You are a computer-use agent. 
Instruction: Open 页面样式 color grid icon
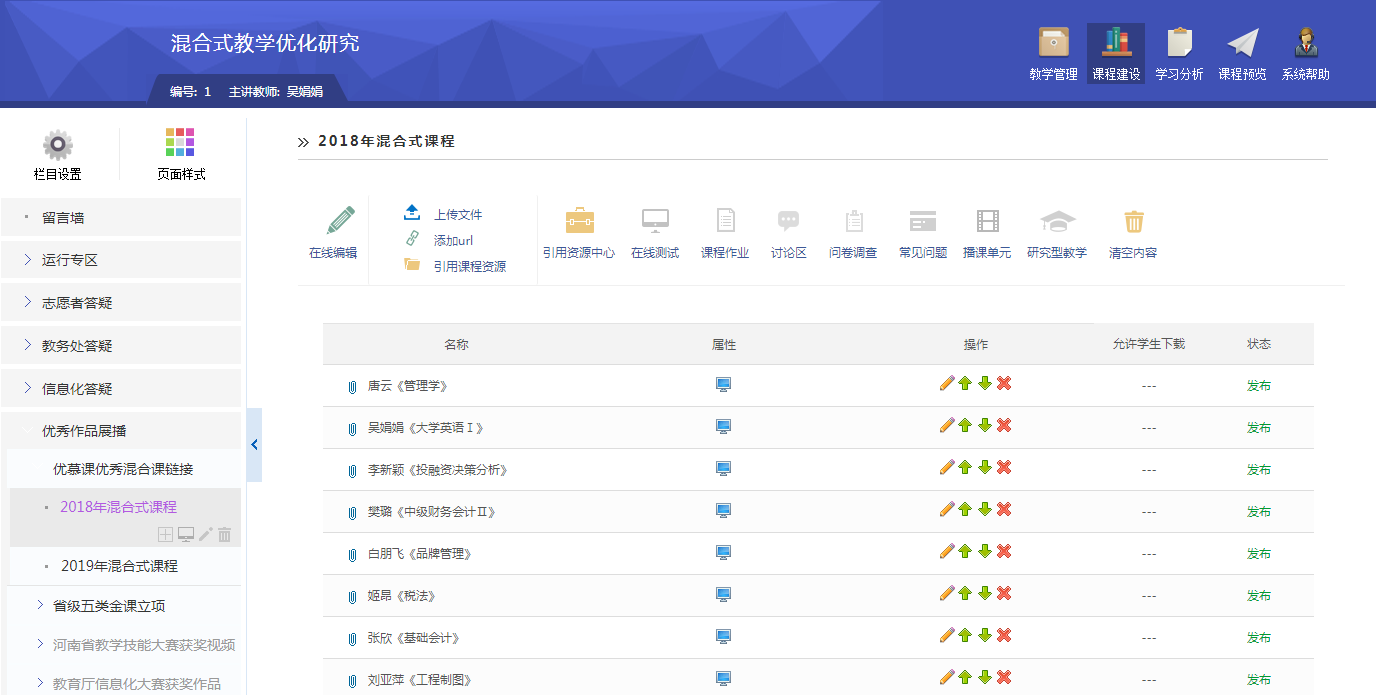tap(180, 143)
